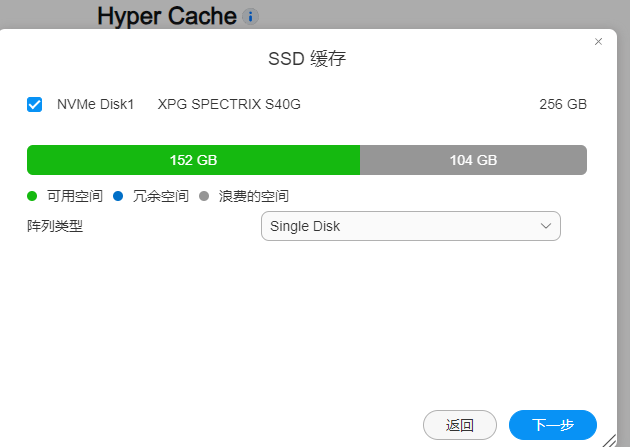Click the dialog resize grip corner
This screenshot has height=447, width=630.
(x=610, y=441)
